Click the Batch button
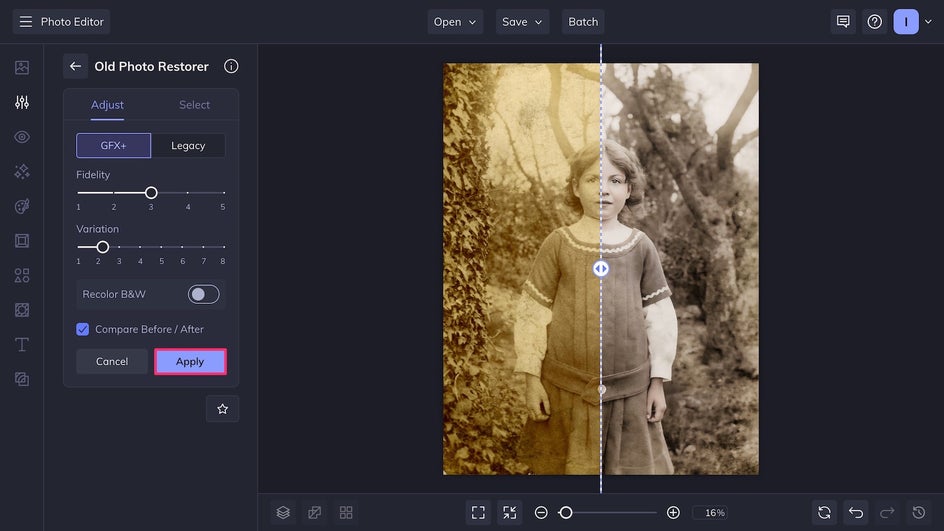 point(583,22)
